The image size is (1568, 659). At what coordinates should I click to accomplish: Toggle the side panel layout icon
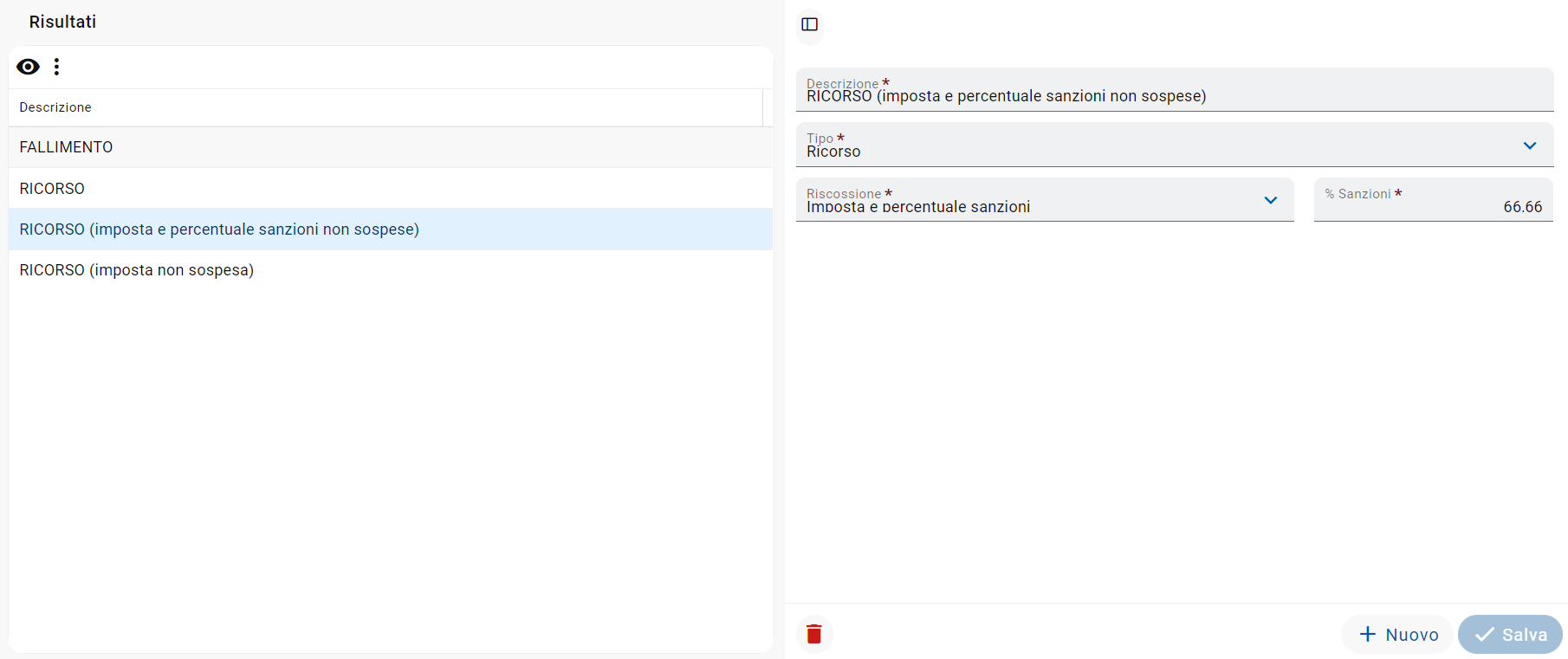pyautogui.click(x=810, y=24)
